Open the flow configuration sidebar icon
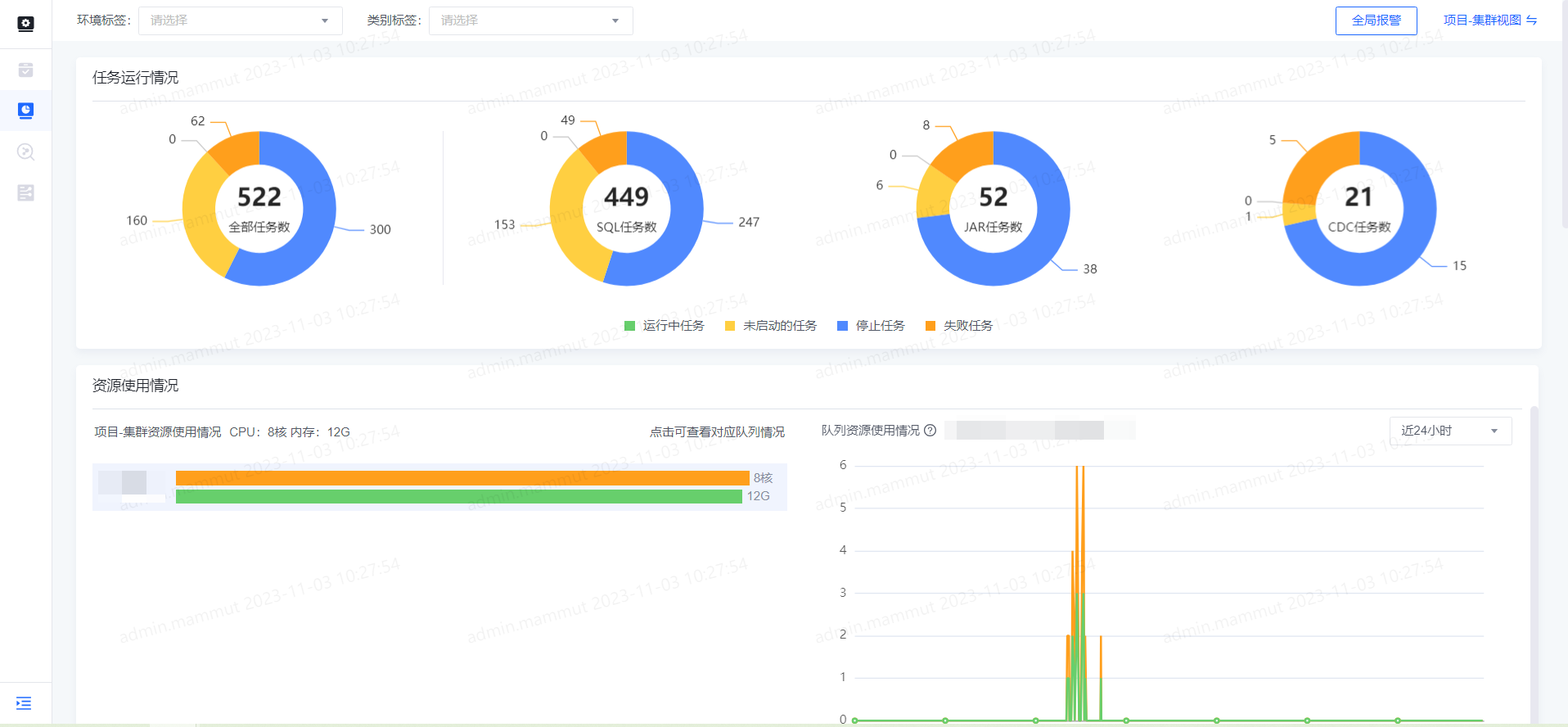1568x727 pixels. [x=25, y=192]
